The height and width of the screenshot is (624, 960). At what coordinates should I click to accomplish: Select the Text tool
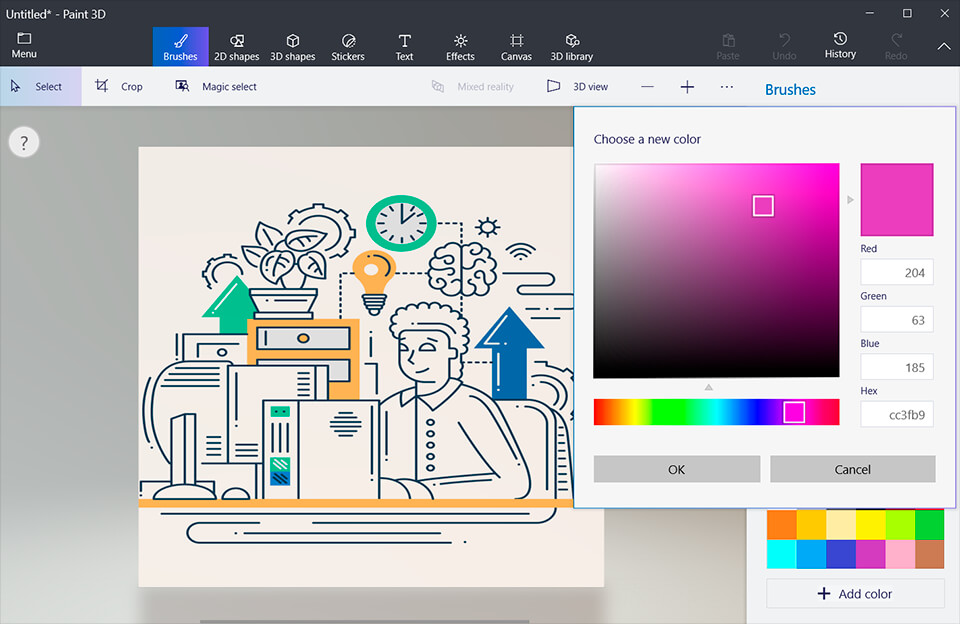coord(404,46)
